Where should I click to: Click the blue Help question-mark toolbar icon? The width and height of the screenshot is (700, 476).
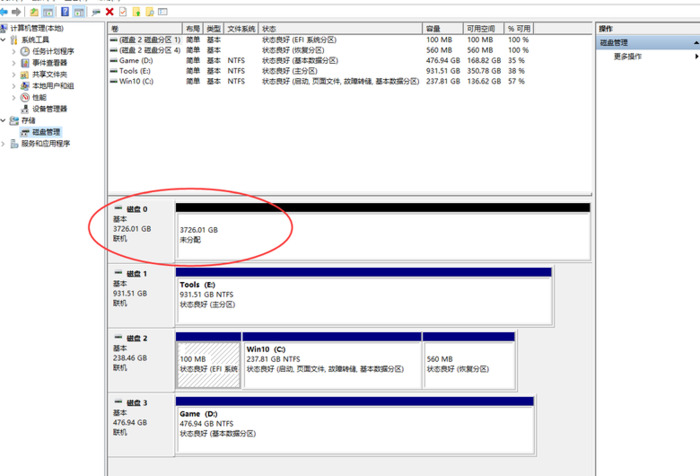(65, 11)
